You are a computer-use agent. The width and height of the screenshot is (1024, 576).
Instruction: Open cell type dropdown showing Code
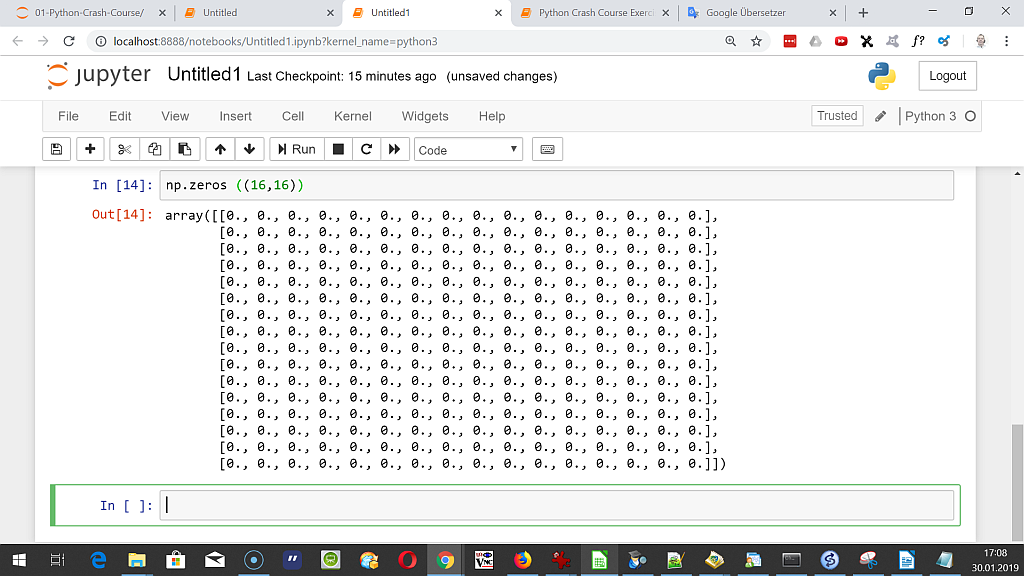(468, 150)
